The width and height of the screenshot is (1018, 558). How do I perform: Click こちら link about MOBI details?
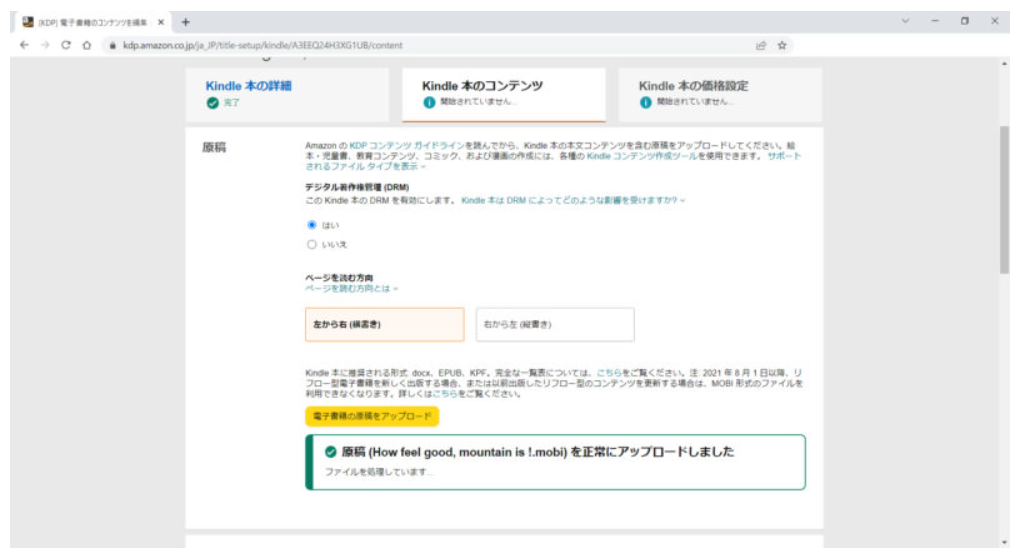445,394
